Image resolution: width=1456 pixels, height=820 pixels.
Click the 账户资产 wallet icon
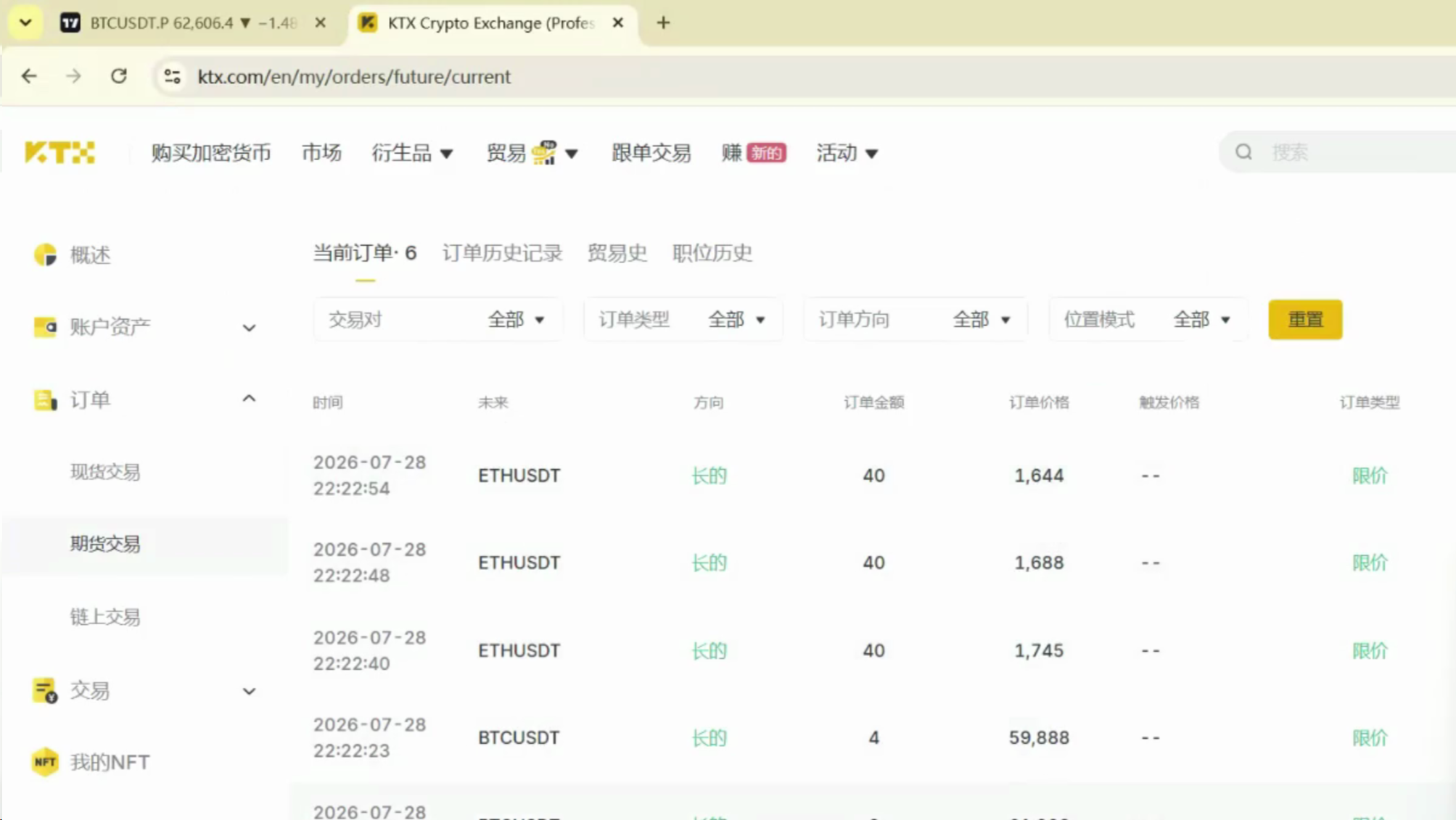(45, 327)
